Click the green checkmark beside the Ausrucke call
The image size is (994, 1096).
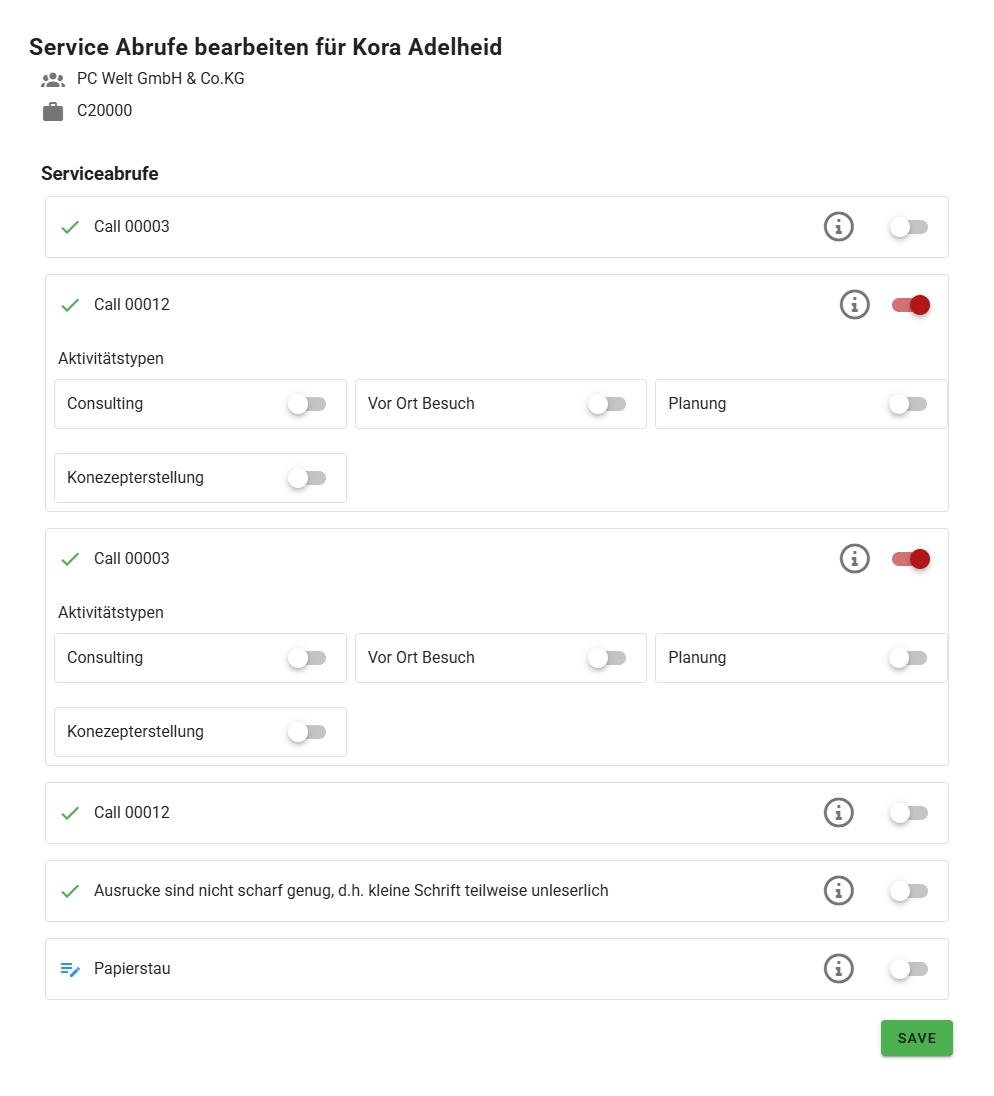(x=70, y=891)
